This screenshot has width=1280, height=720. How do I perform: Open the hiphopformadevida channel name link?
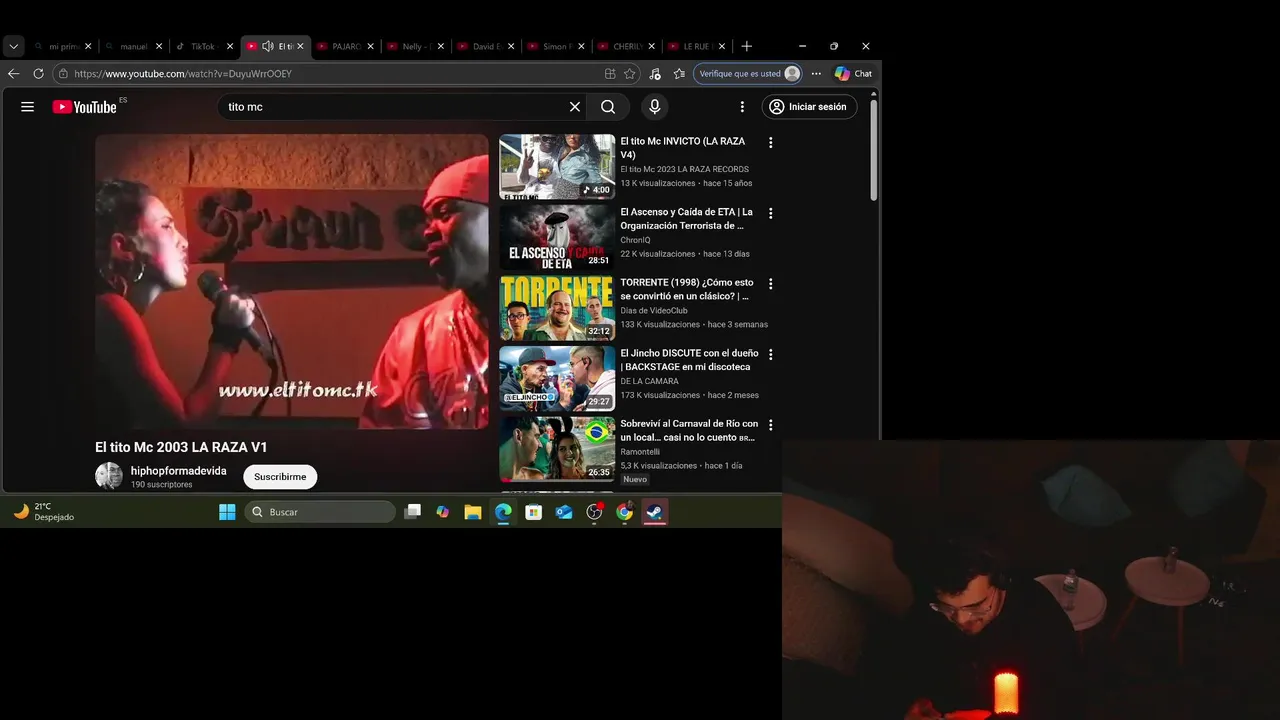coord(179,471)
